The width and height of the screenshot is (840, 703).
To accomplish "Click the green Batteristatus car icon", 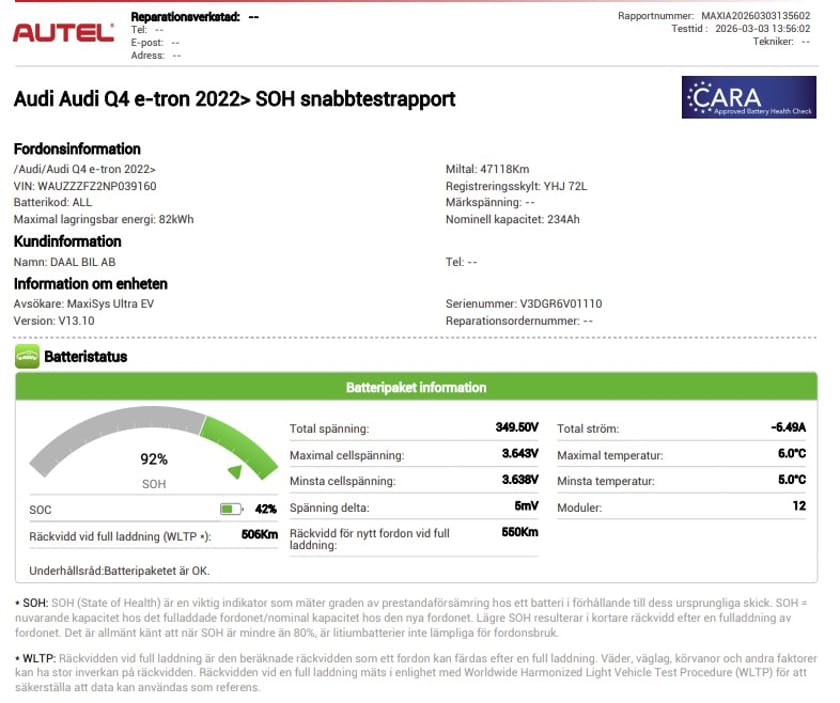I will tap(27, 356).
